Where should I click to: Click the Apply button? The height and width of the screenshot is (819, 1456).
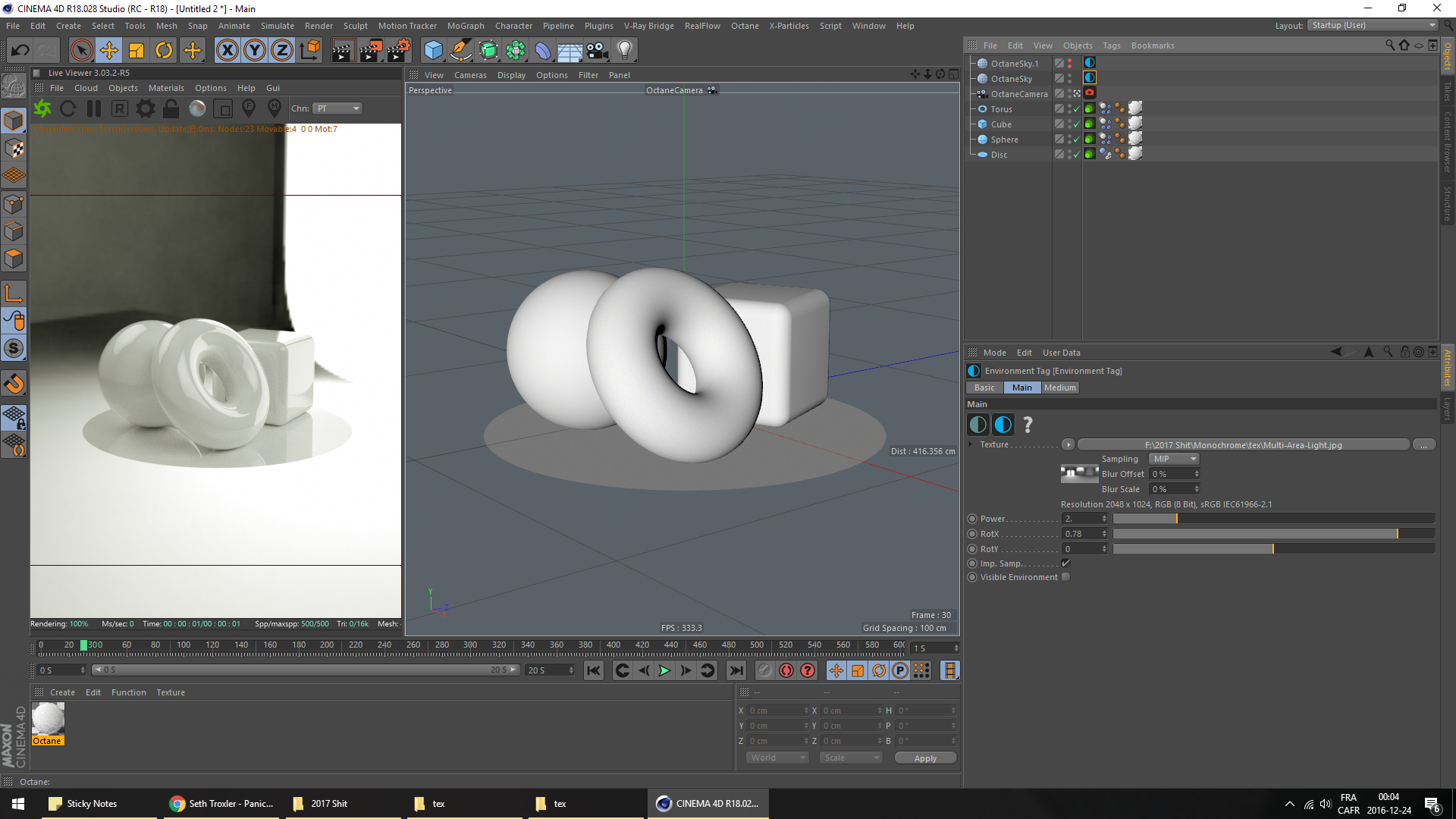point(925,758)
